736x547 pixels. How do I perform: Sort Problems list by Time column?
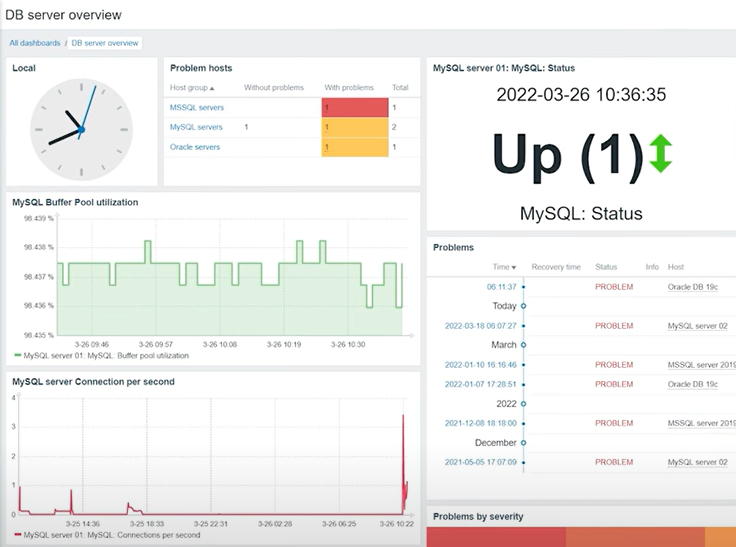[504, 267]
